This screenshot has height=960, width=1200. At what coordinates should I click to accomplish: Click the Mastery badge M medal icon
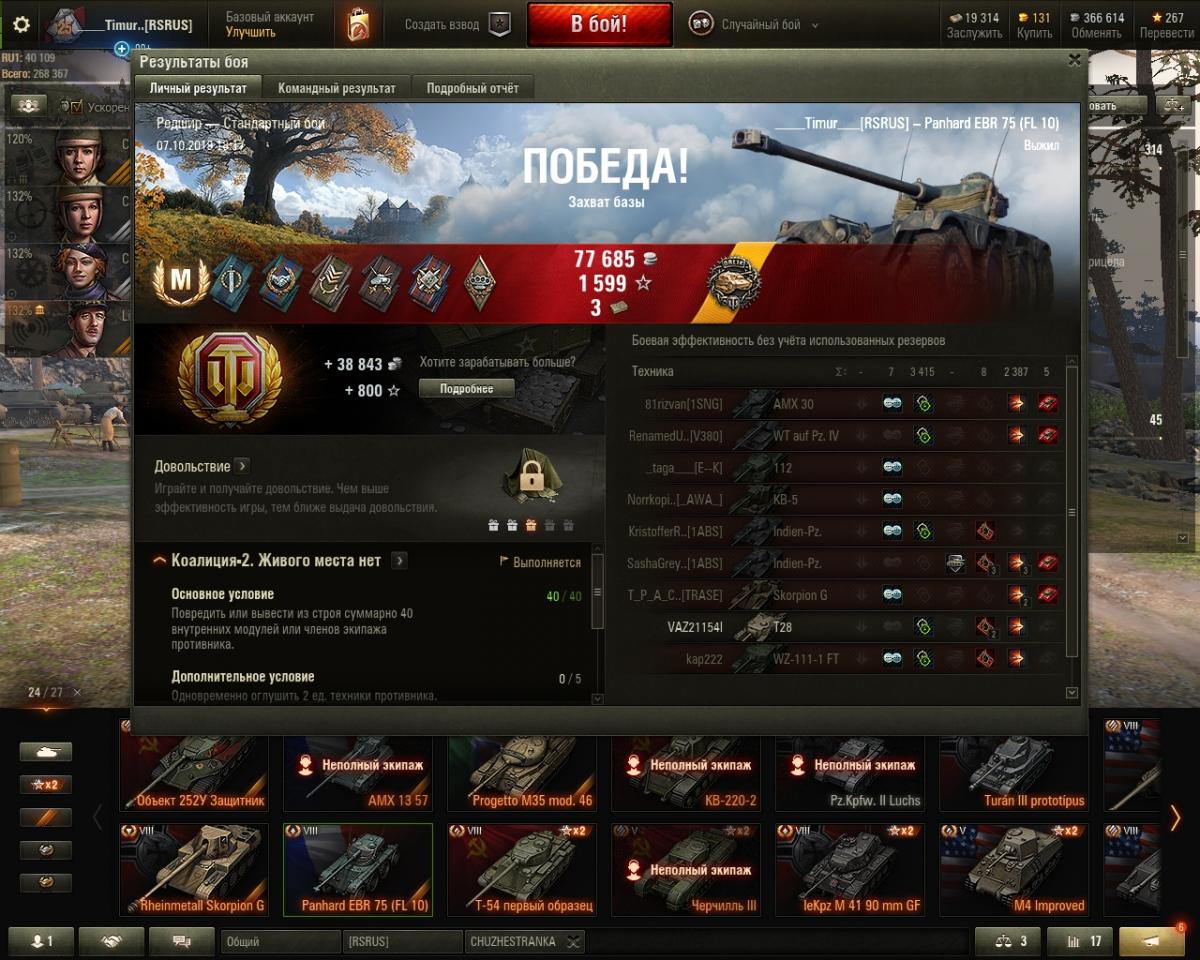(x=181, y=282)
